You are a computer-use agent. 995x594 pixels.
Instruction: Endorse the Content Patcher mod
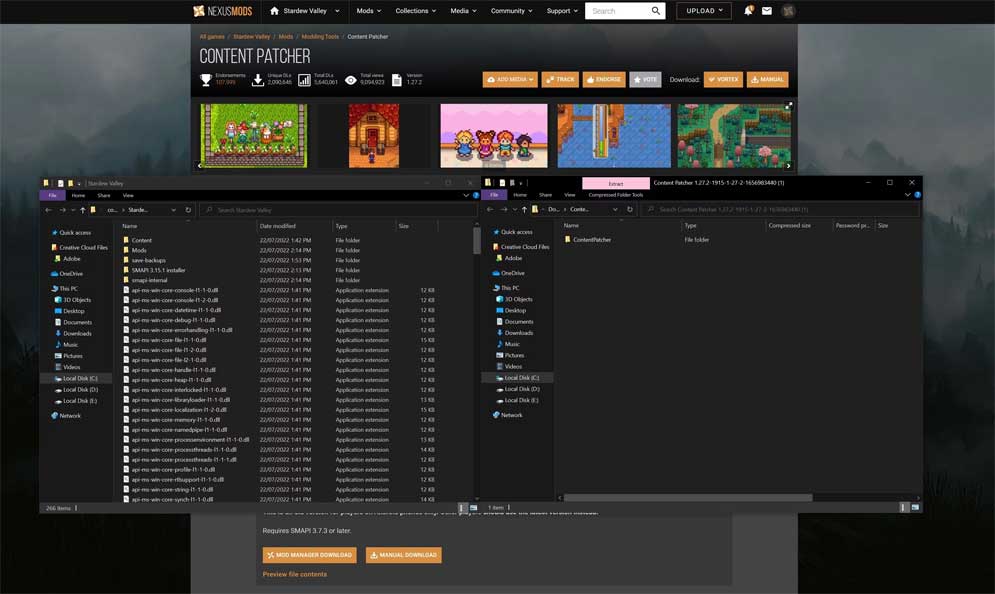tap(604, 79)
